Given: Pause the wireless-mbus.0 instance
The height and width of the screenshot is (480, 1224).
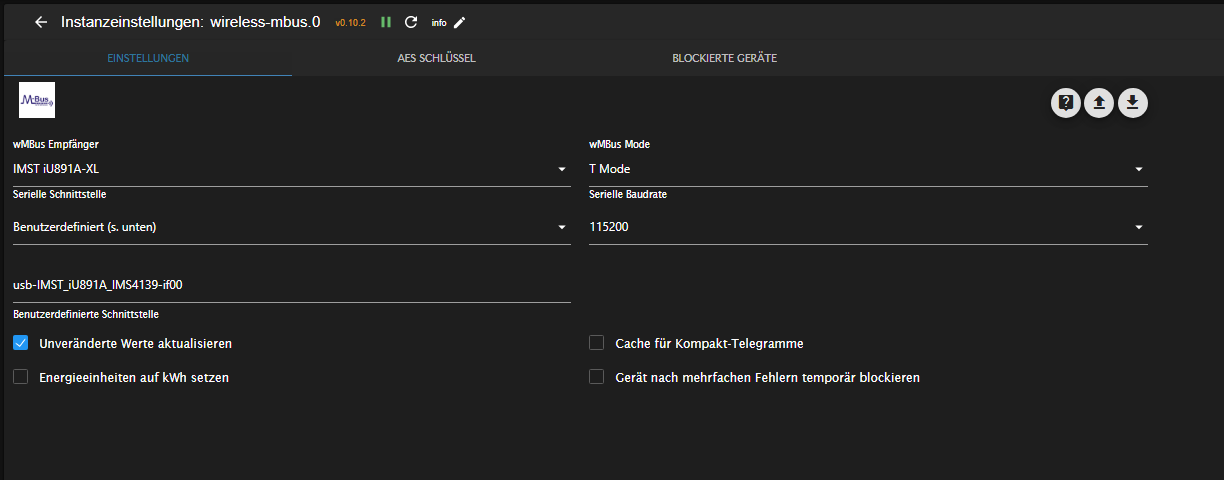Looking at the screenshot, I should pos(386,22).
